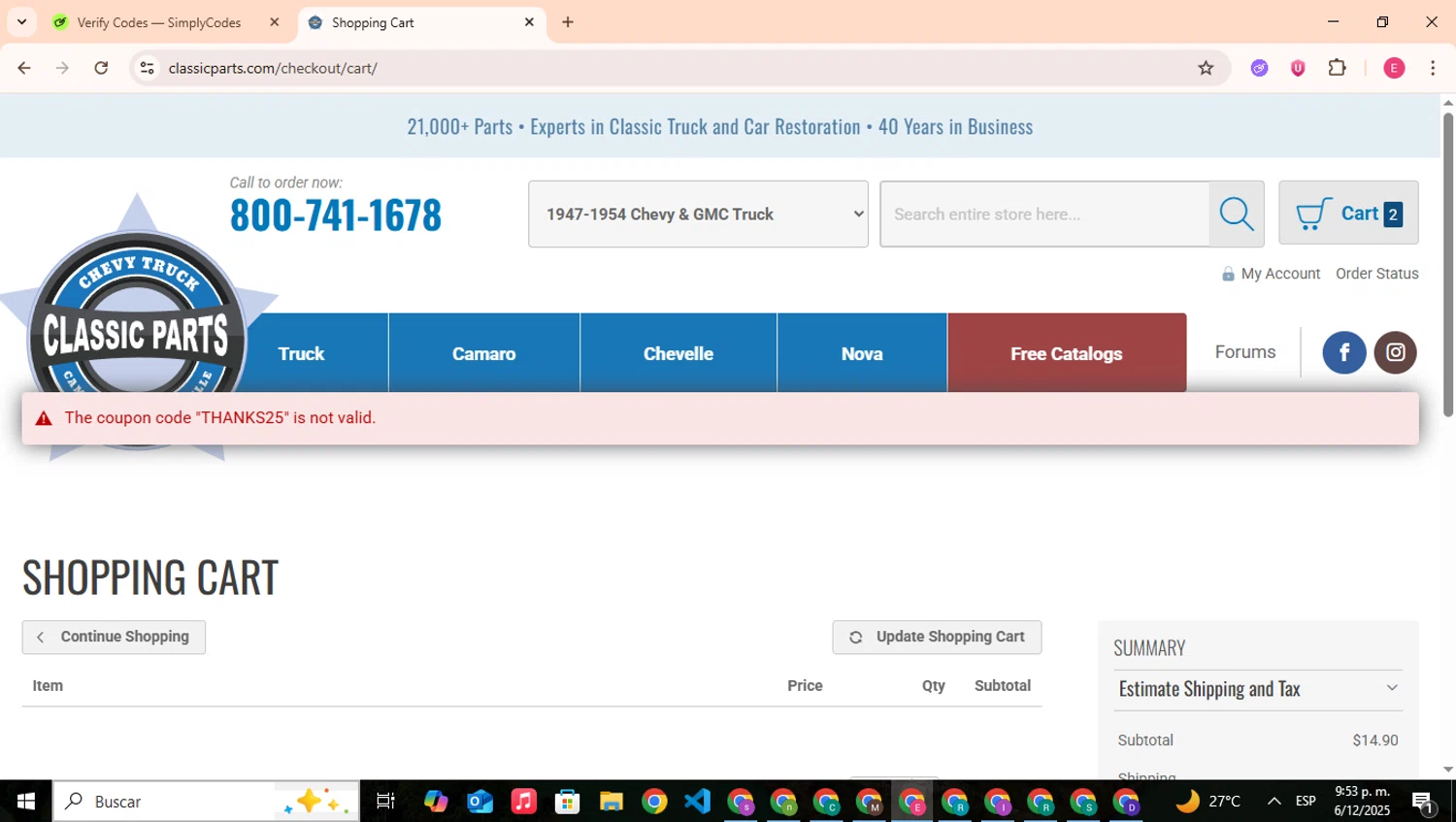The width and height of the screenshot is (1456, 822).
Task: Open Visual Studio Code from taskbar
Action: click(x=698, y=801)
